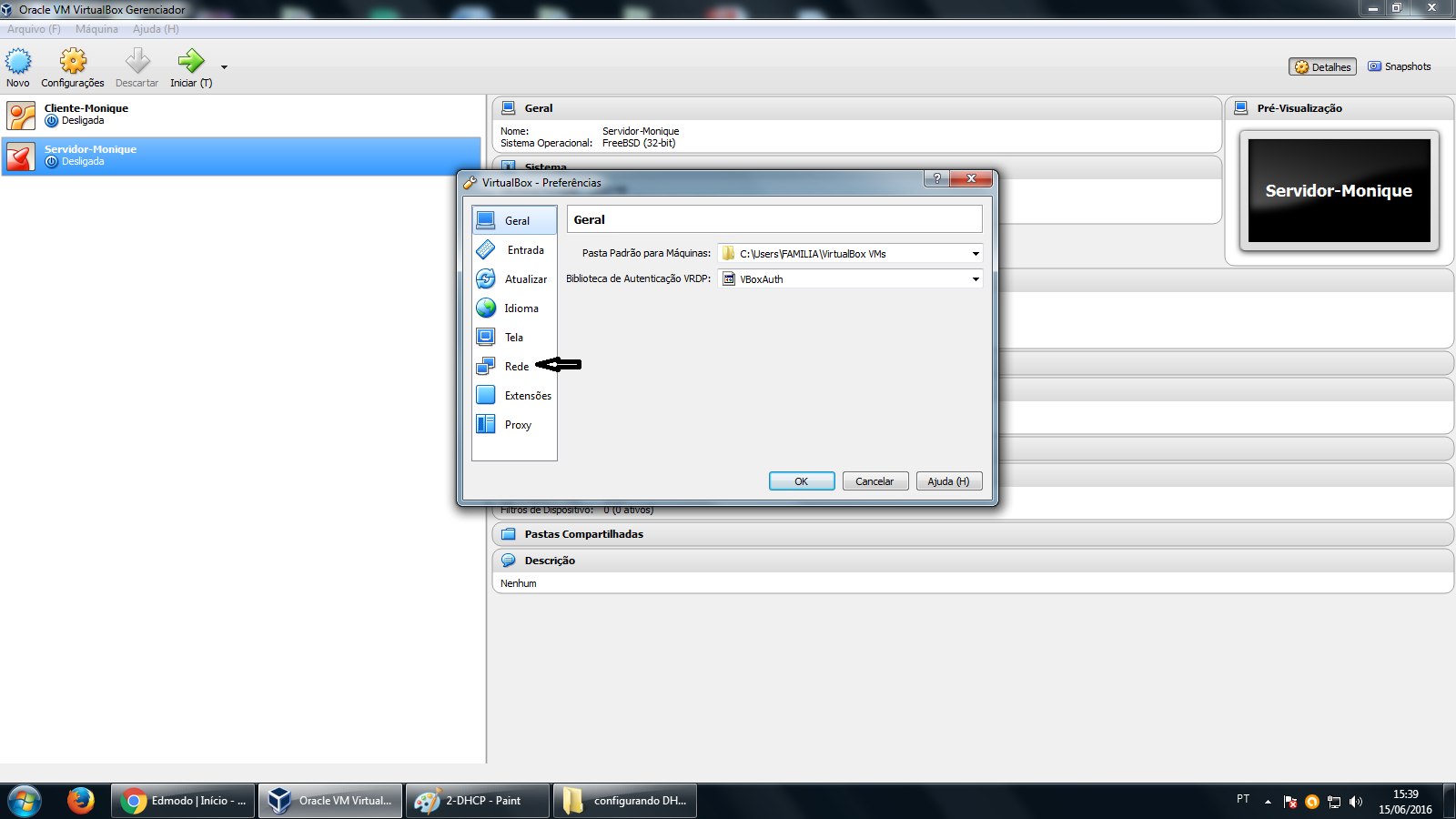Confirm preferences with OK button
Viewport: 1456px width, 819px height.
coord(802,481)
